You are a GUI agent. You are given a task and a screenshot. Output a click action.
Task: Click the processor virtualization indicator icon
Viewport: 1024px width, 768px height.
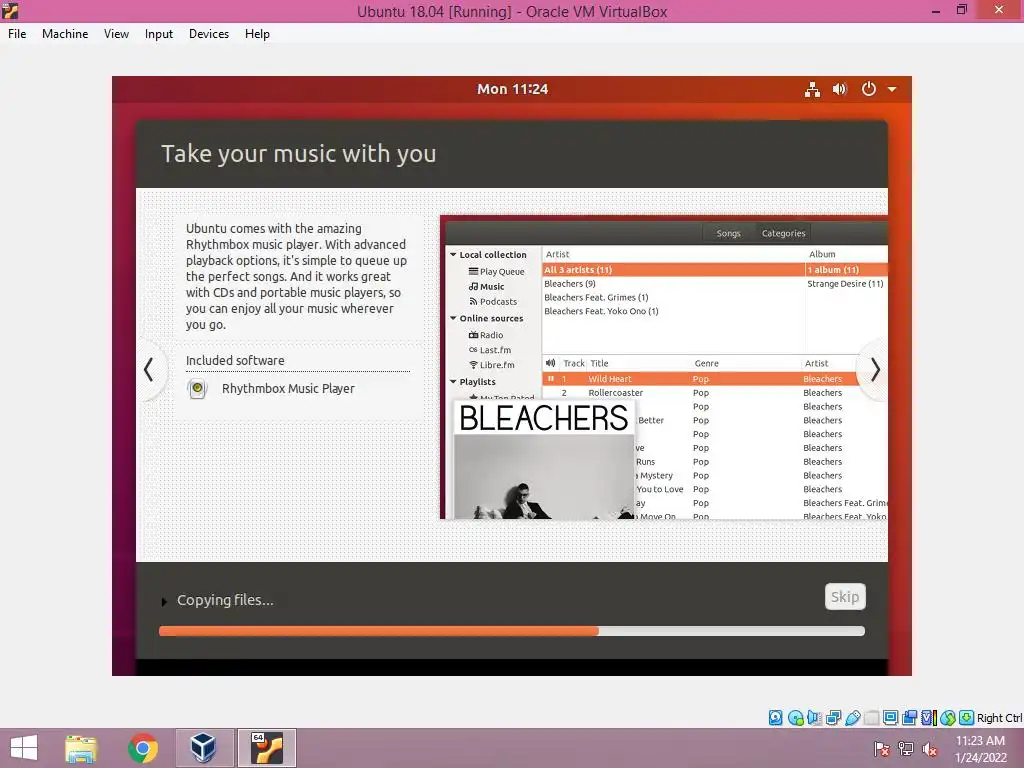click(929, 718)
